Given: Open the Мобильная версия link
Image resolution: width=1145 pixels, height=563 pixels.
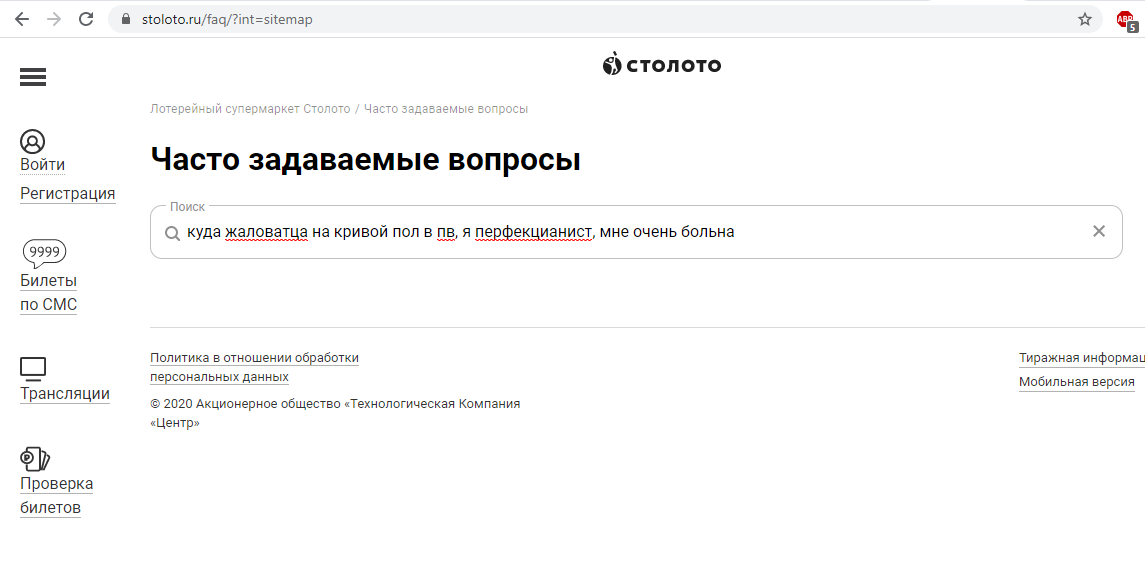Looking at the screenshot, I should [x=1076, y=382].
